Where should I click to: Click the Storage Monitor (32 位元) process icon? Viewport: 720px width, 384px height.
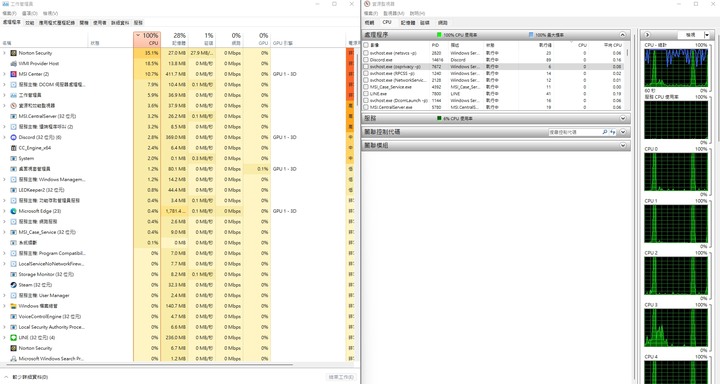(x=13, y=274)
